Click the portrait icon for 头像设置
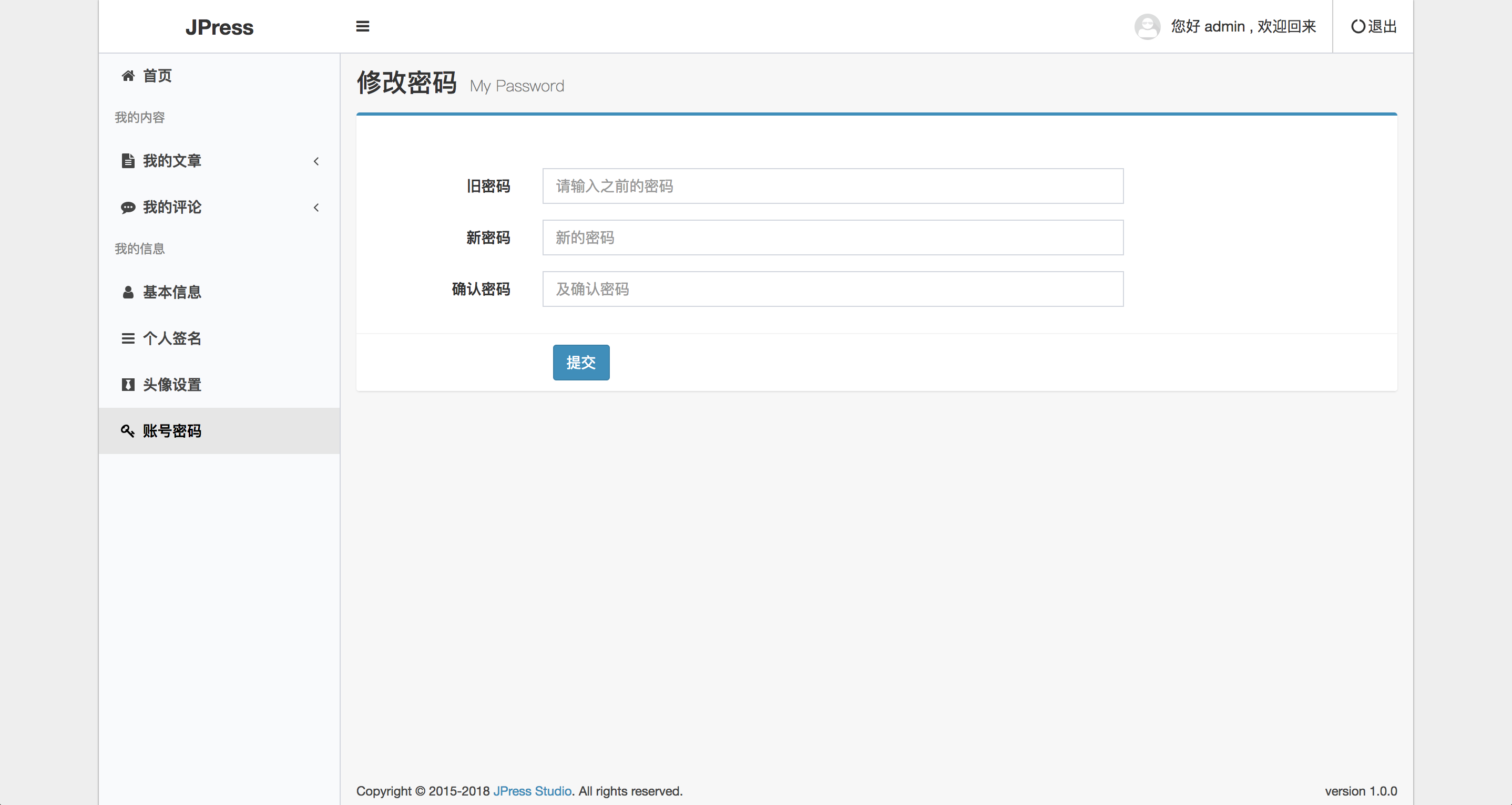This screenshot has height=805, width=1512. click(x=128, y=385)
